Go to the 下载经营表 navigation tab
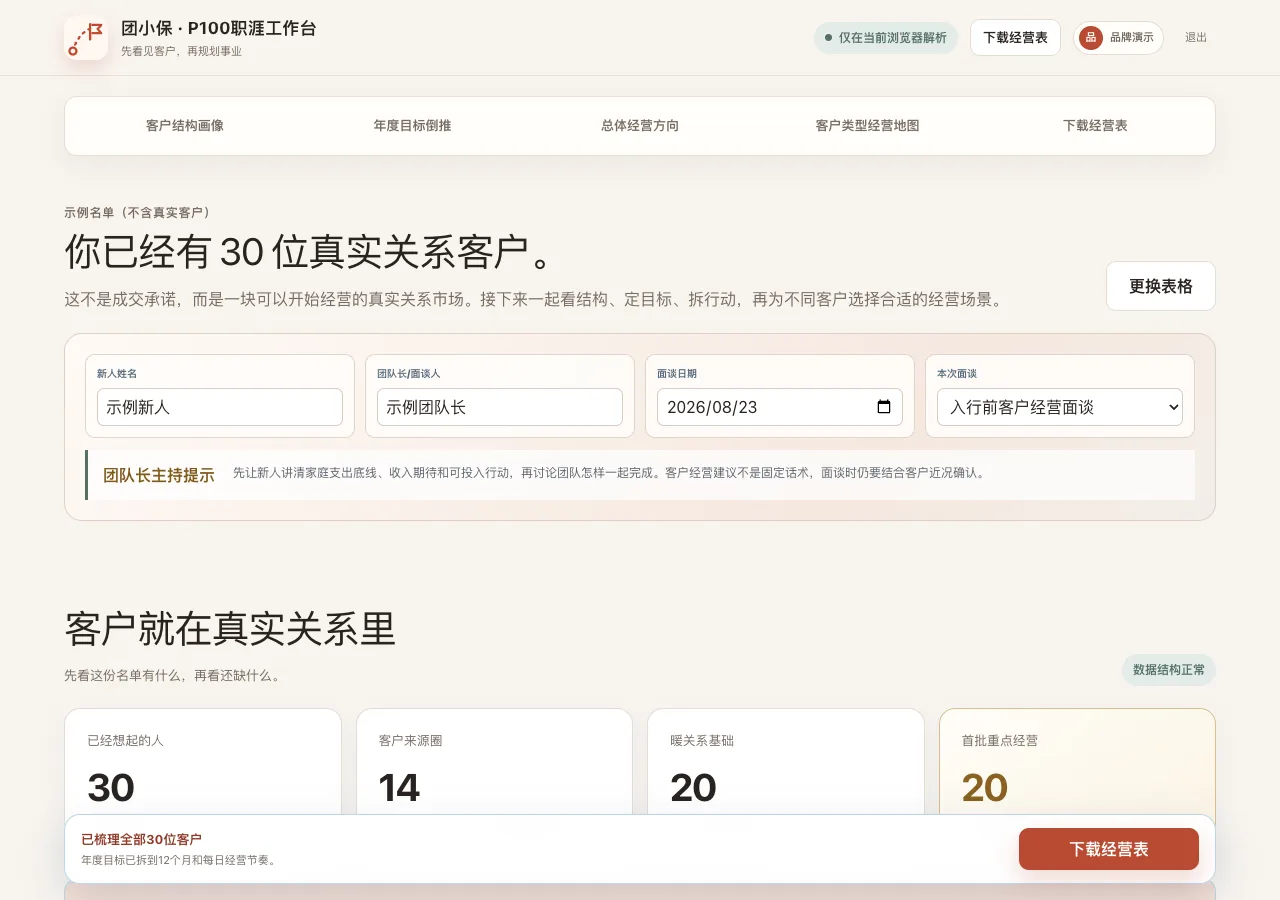Viewport: 1280px width, 900px height. coord(1095,126)
